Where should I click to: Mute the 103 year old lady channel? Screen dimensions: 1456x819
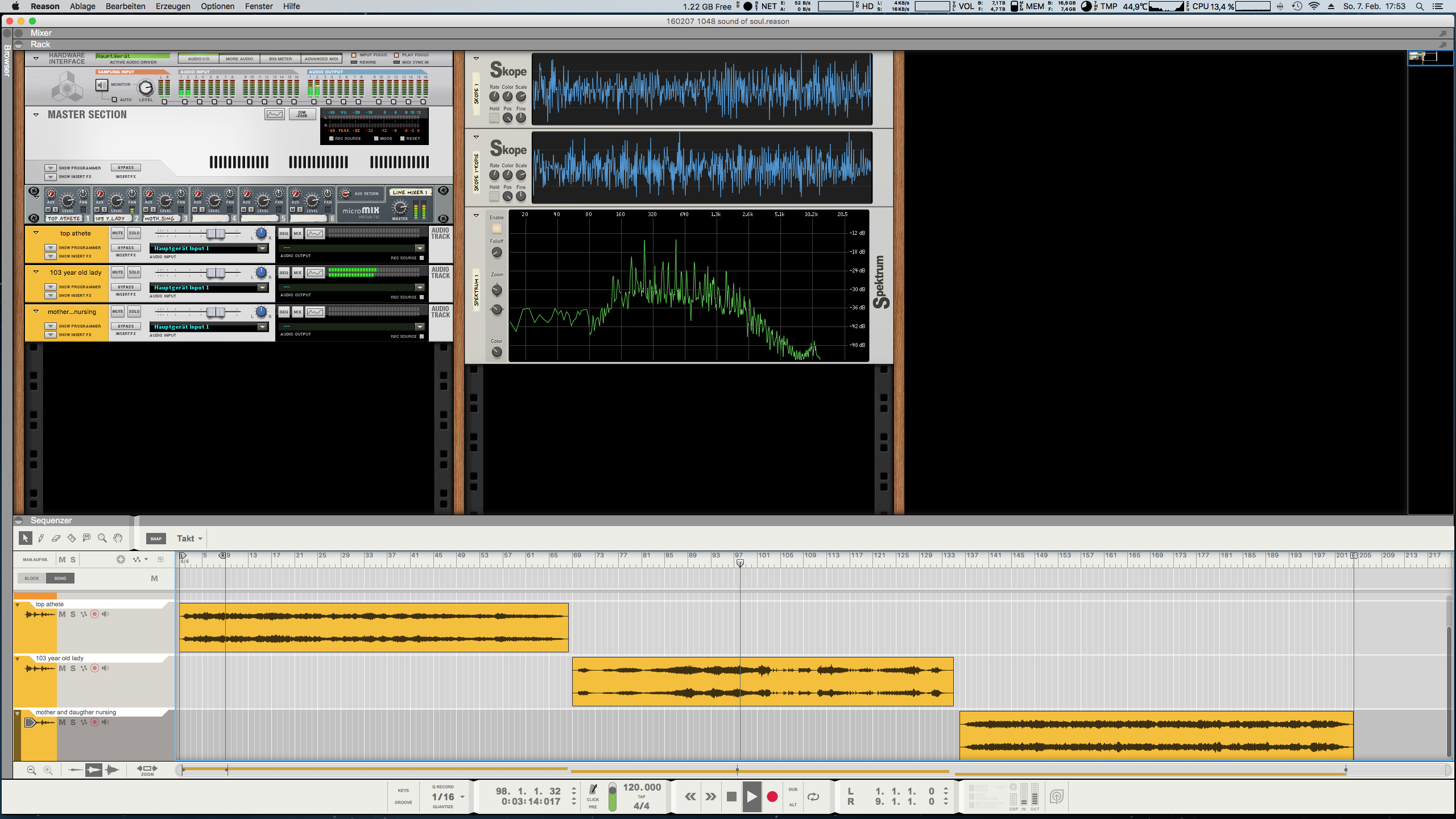point(118,272)
